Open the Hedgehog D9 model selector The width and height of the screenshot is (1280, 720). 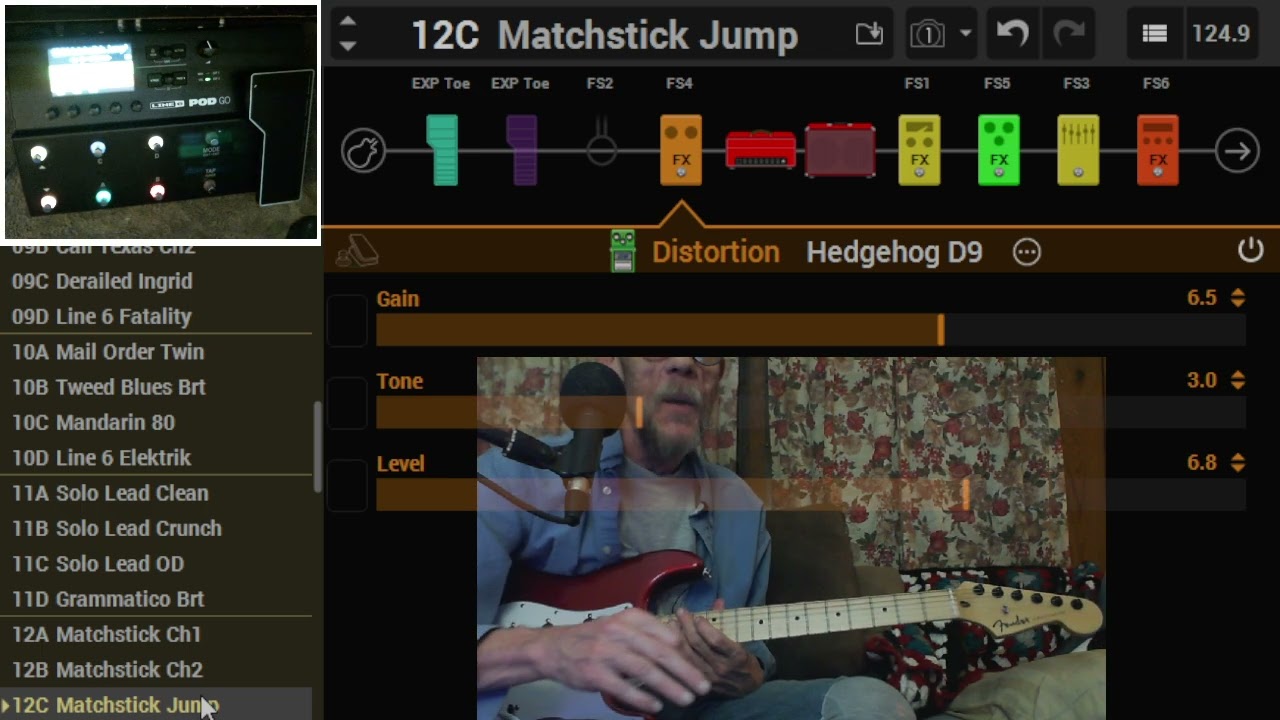pyautogui.click(x=894, y=252)
